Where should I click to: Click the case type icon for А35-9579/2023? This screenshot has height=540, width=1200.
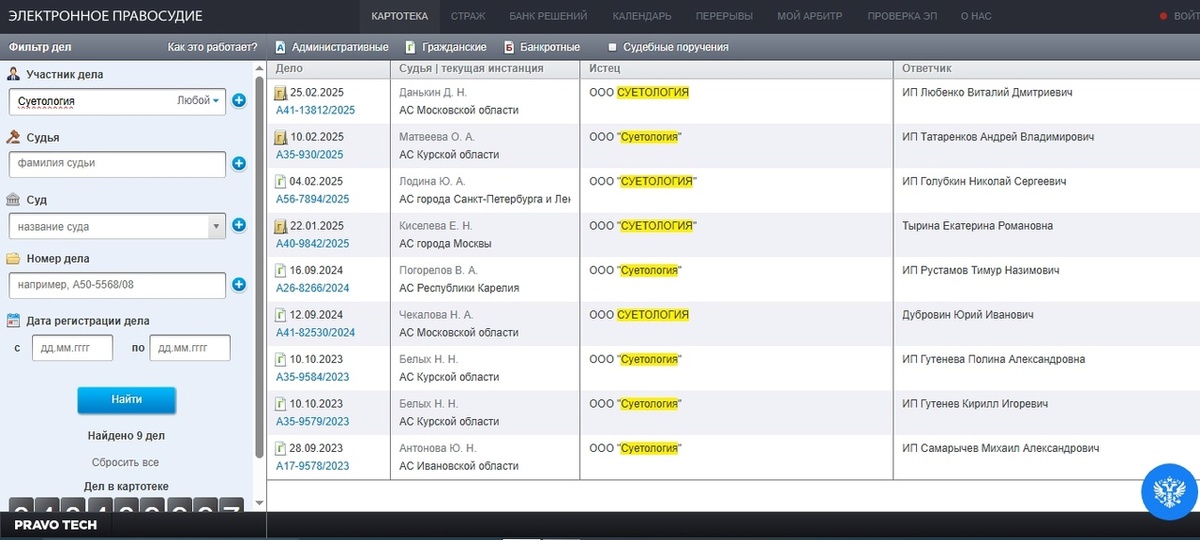click(x=281, y=404)
